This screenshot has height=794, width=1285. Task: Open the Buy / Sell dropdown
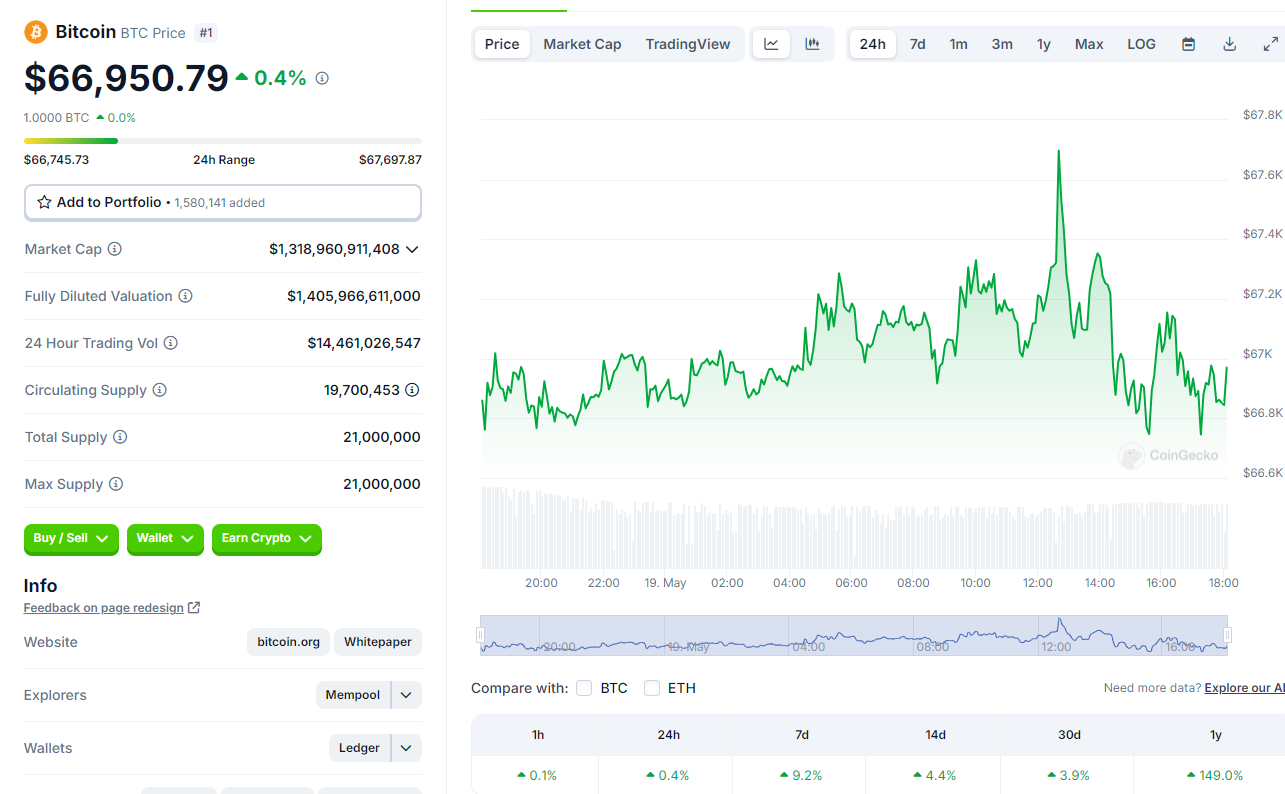pos(71,539)
